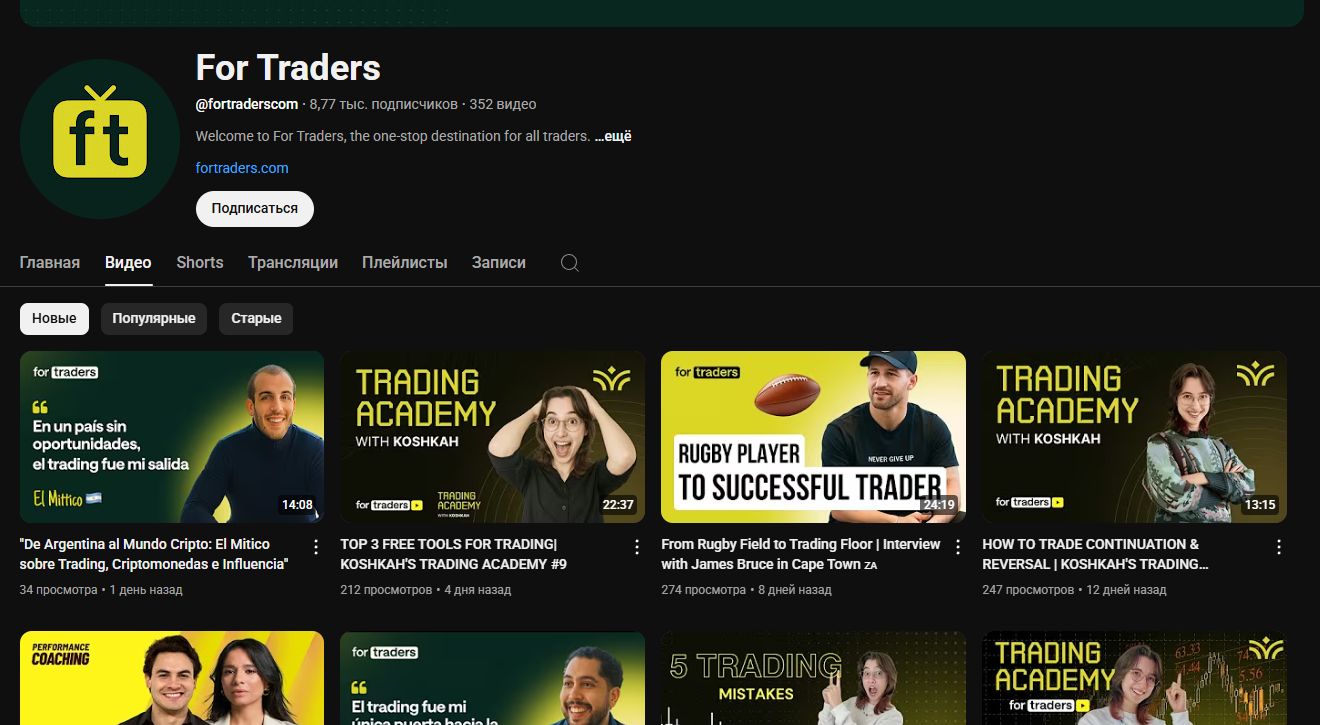
Task: Open the Rugby Player to Successful Trader thumbnail
Action: pos(813,437)
